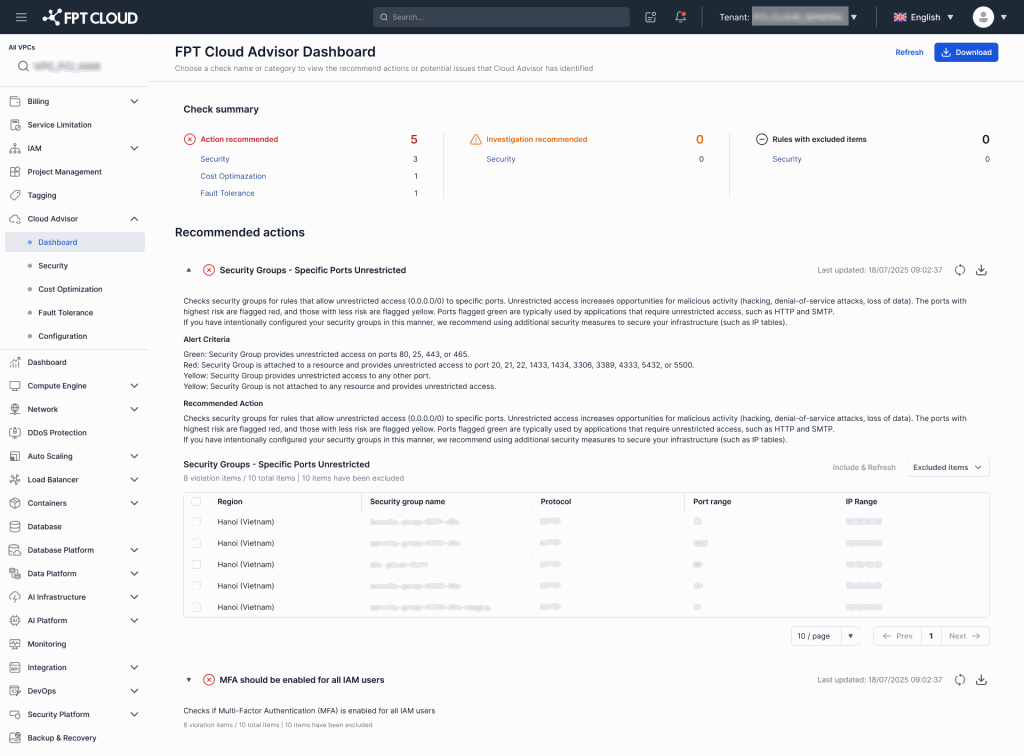The width and height of the screenshot is (1024, 756).
Task: Click the Refresh link at top
Action: pos(909,52)
